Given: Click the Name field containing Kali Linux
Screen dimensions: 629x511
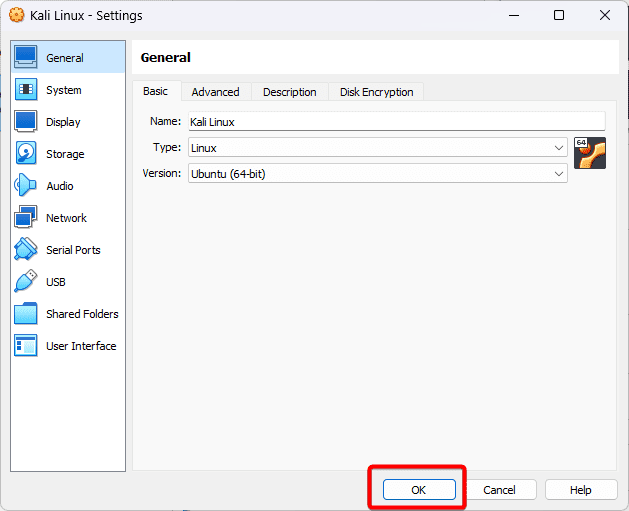Looking at the screenshot, I should tap(397, 121).
